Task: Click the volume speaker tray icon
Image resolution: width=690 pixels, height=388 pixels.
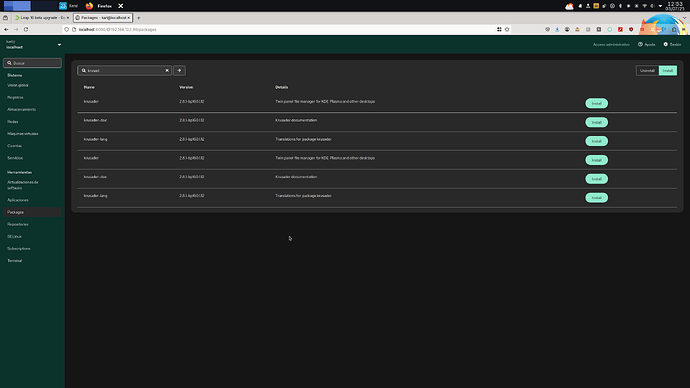Action: [x=653, y=6]
